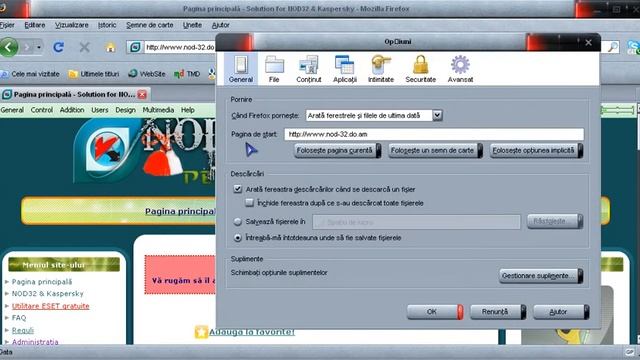The height and width of the screenshot is (360, 640).
Task: Open Help menu on site admin bar
Action: (x=187, y=110)
